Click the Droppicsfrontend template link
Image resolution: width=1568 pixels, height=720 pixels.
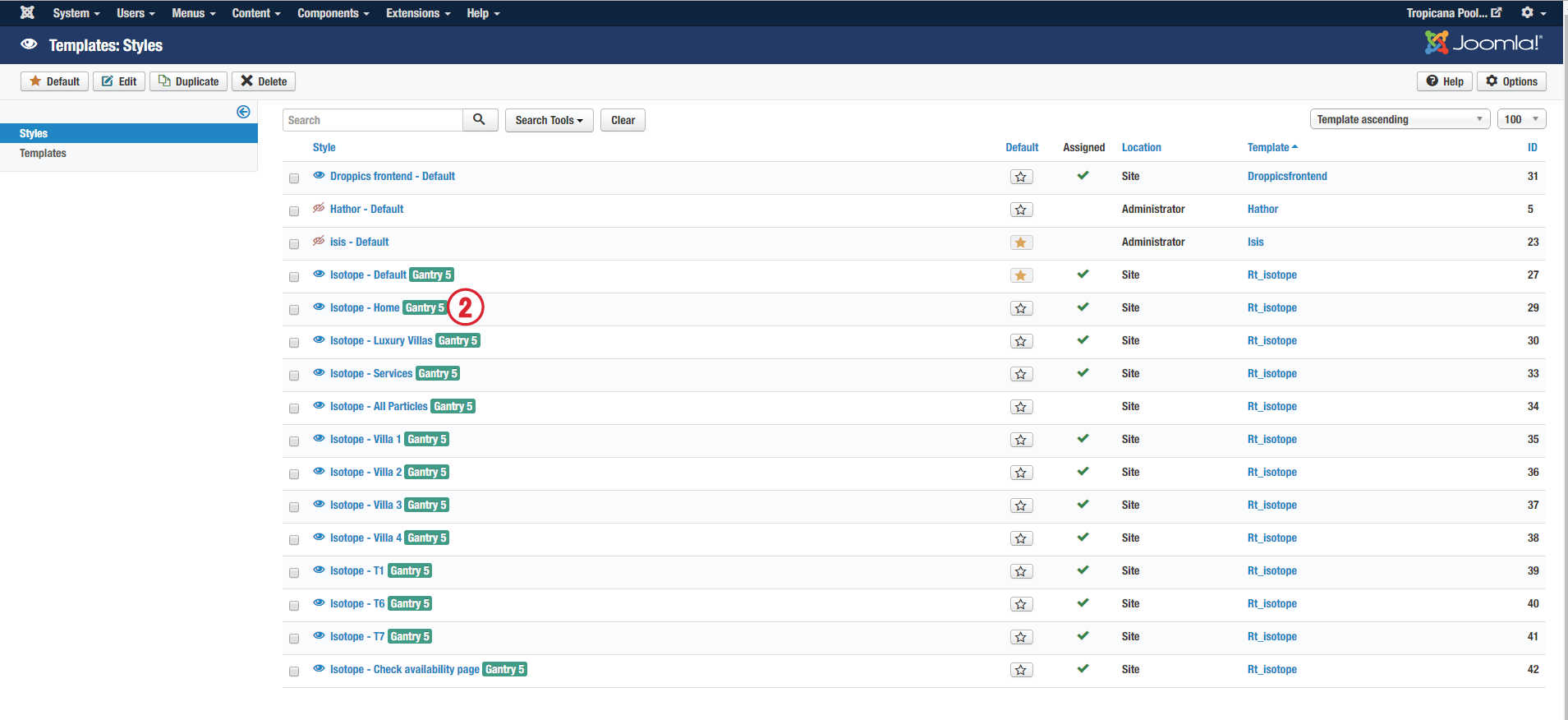coord(1287,176)
